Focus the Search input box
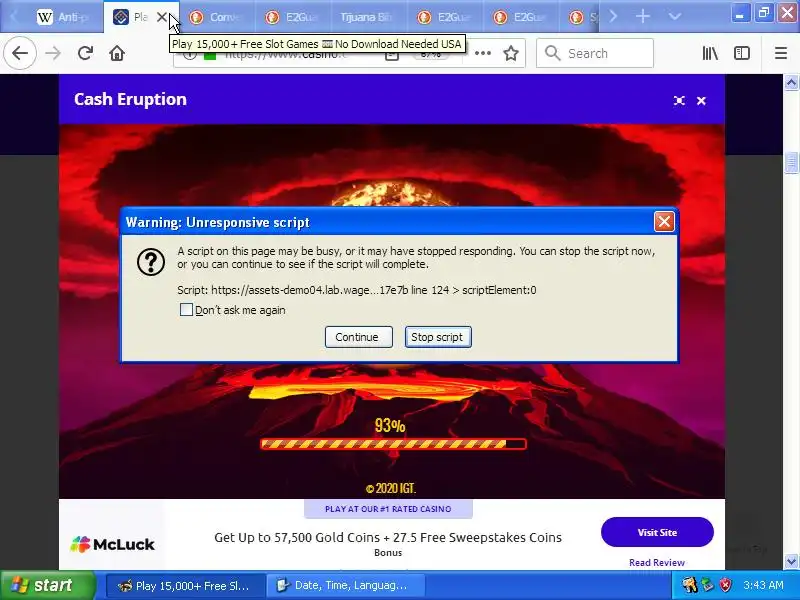This screenshot has height=600, width=800. [x=595, y=53]
